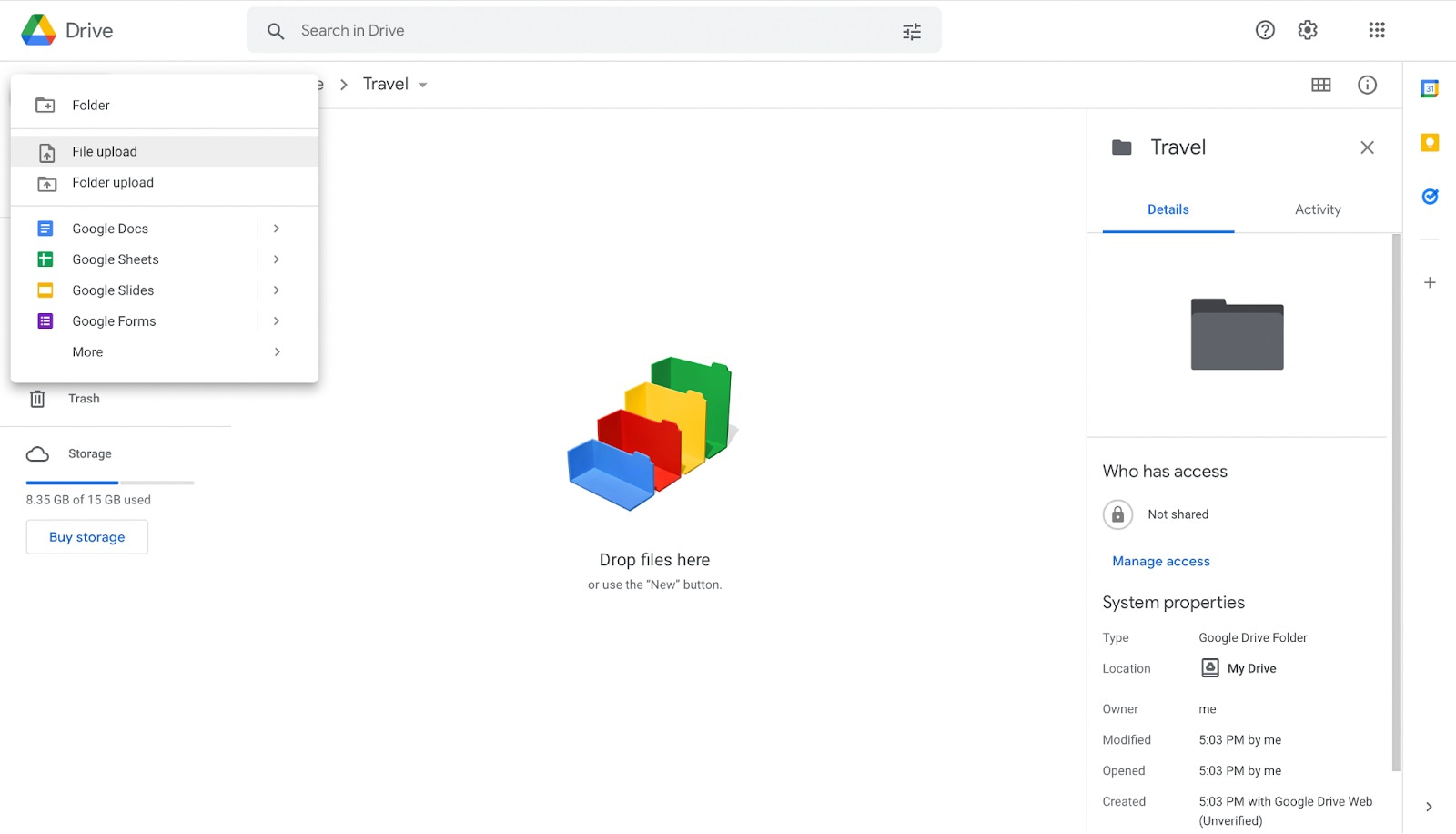Screen dimensions: 1456x834
Task: Select Google Slides menu entry
Action: [165, 290]
